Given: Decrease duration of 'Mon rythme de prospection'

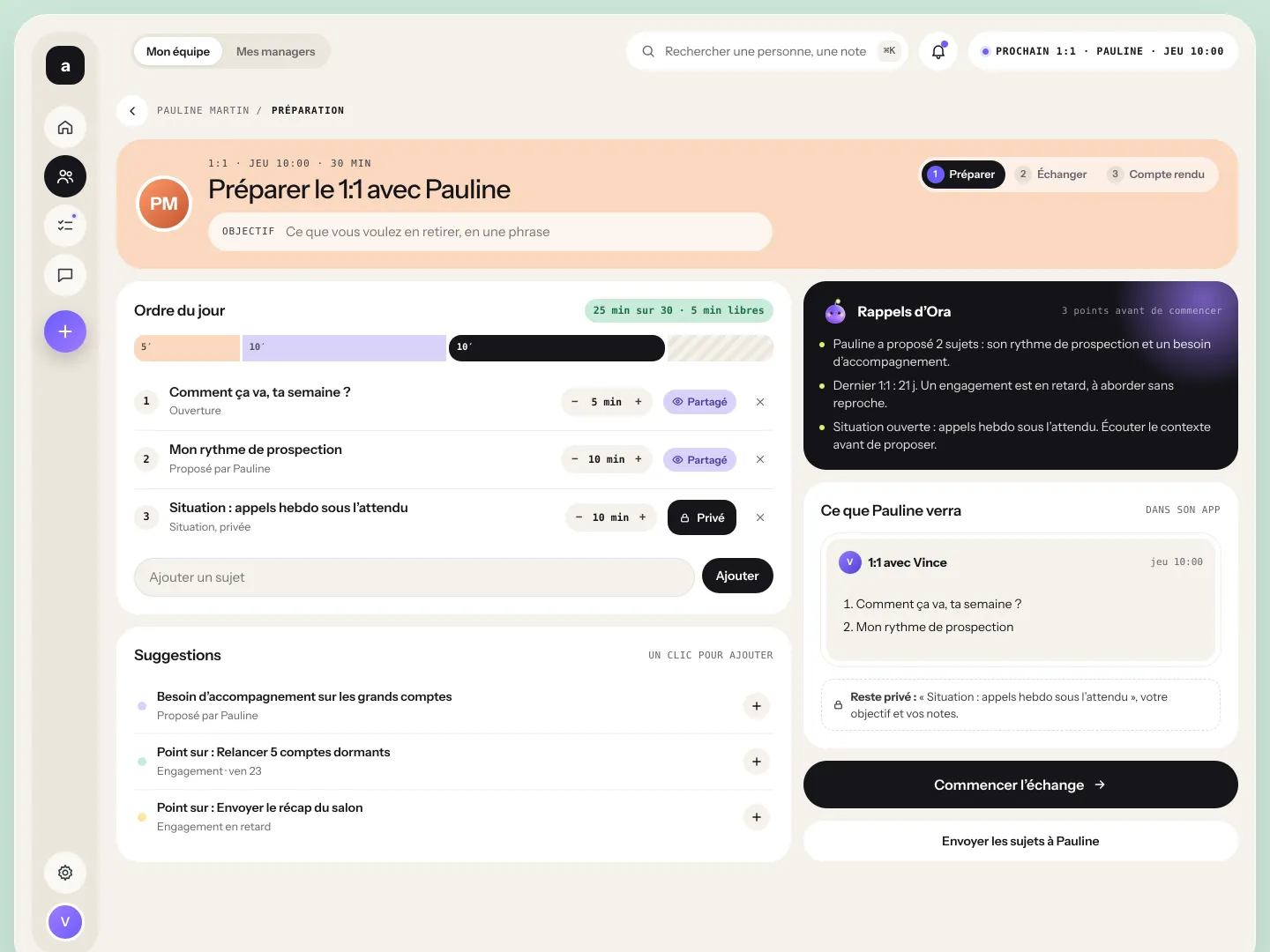Looking at the screenshot, I should [575, 459].
